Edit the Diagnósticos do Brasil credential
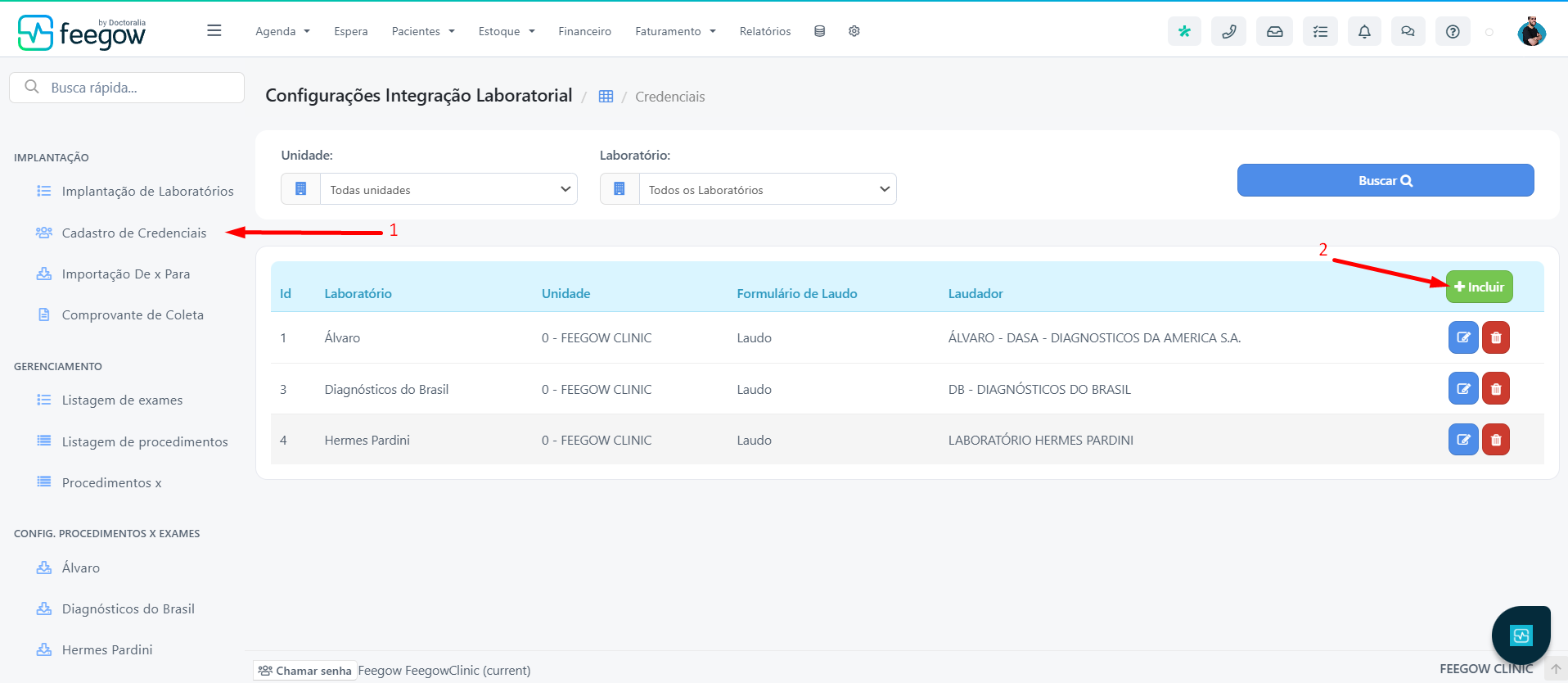 click(x=1463, y=389)
